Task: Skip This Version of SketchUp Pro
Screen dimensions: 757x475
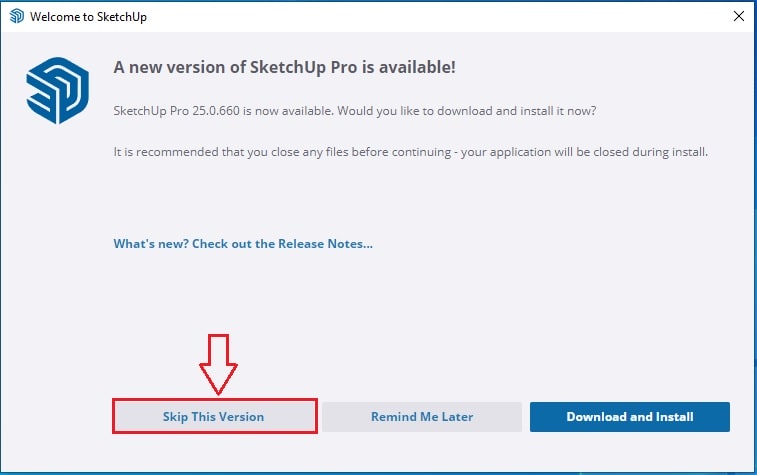Action: tap(213, 417)
